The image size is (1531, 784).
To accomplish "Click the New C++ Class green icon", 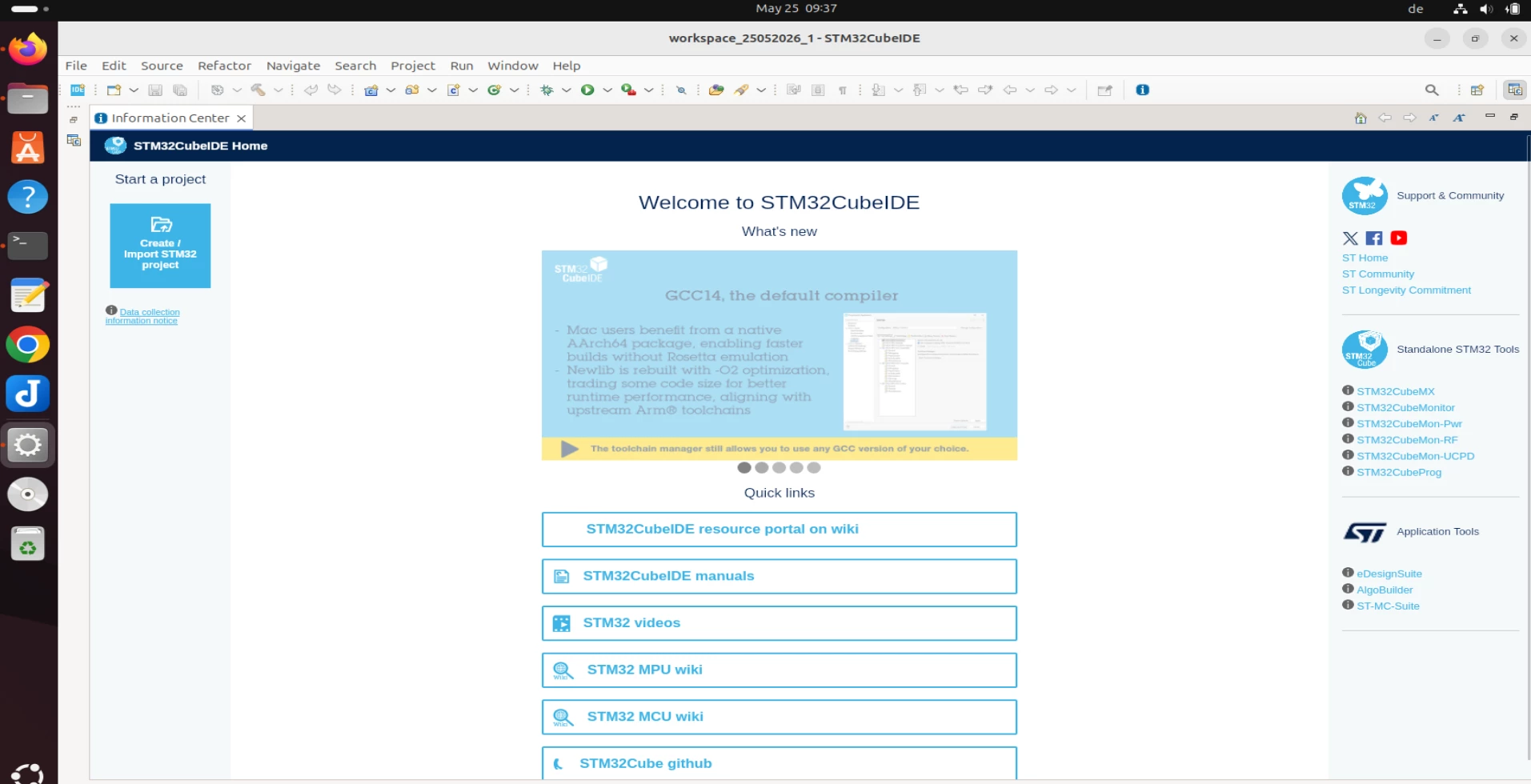I will (495, 90).
